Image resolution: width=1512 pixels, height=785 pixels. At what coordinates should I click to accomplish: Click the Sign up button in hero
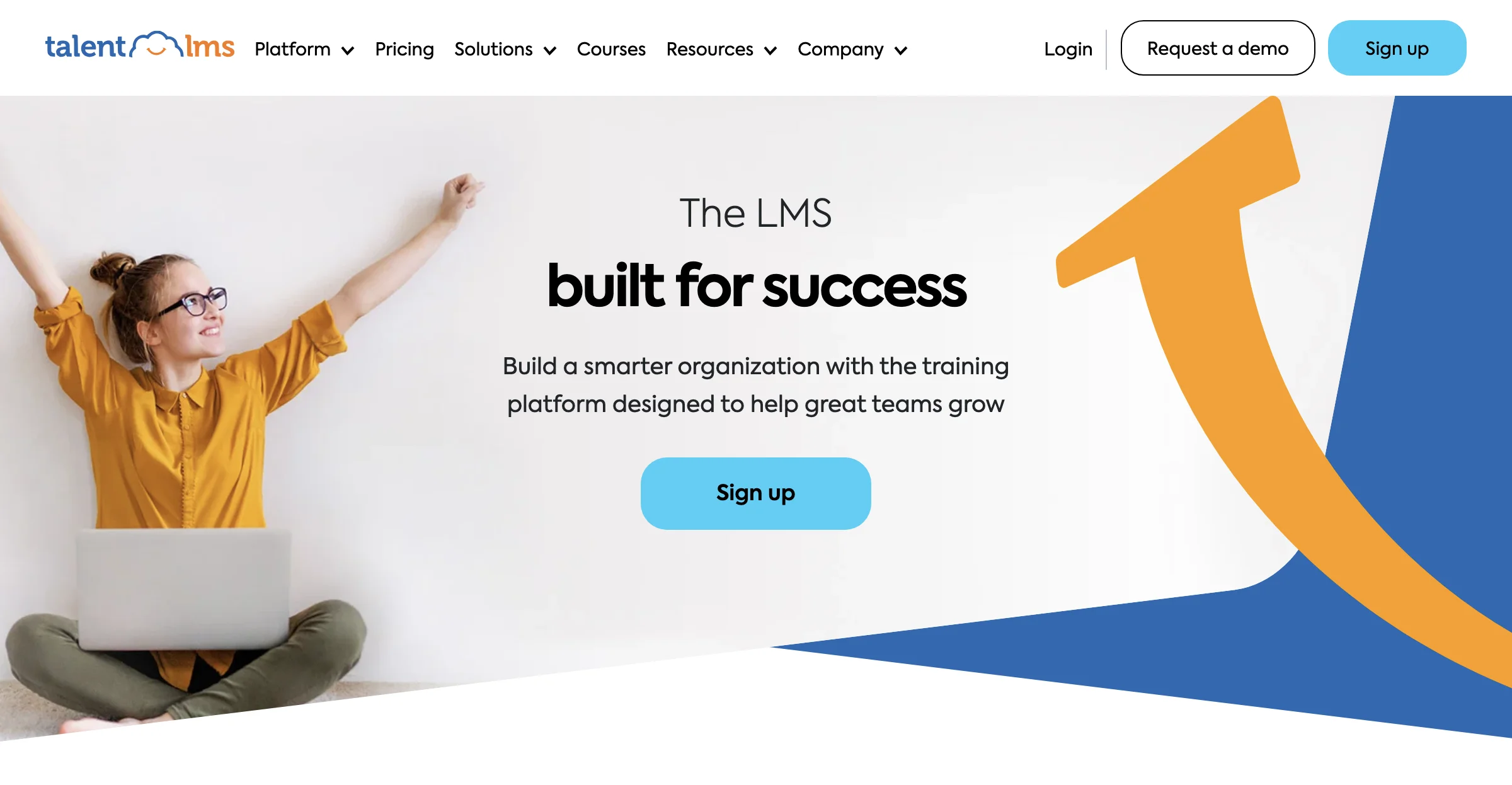pyautogui.click(x=755, y=493)
